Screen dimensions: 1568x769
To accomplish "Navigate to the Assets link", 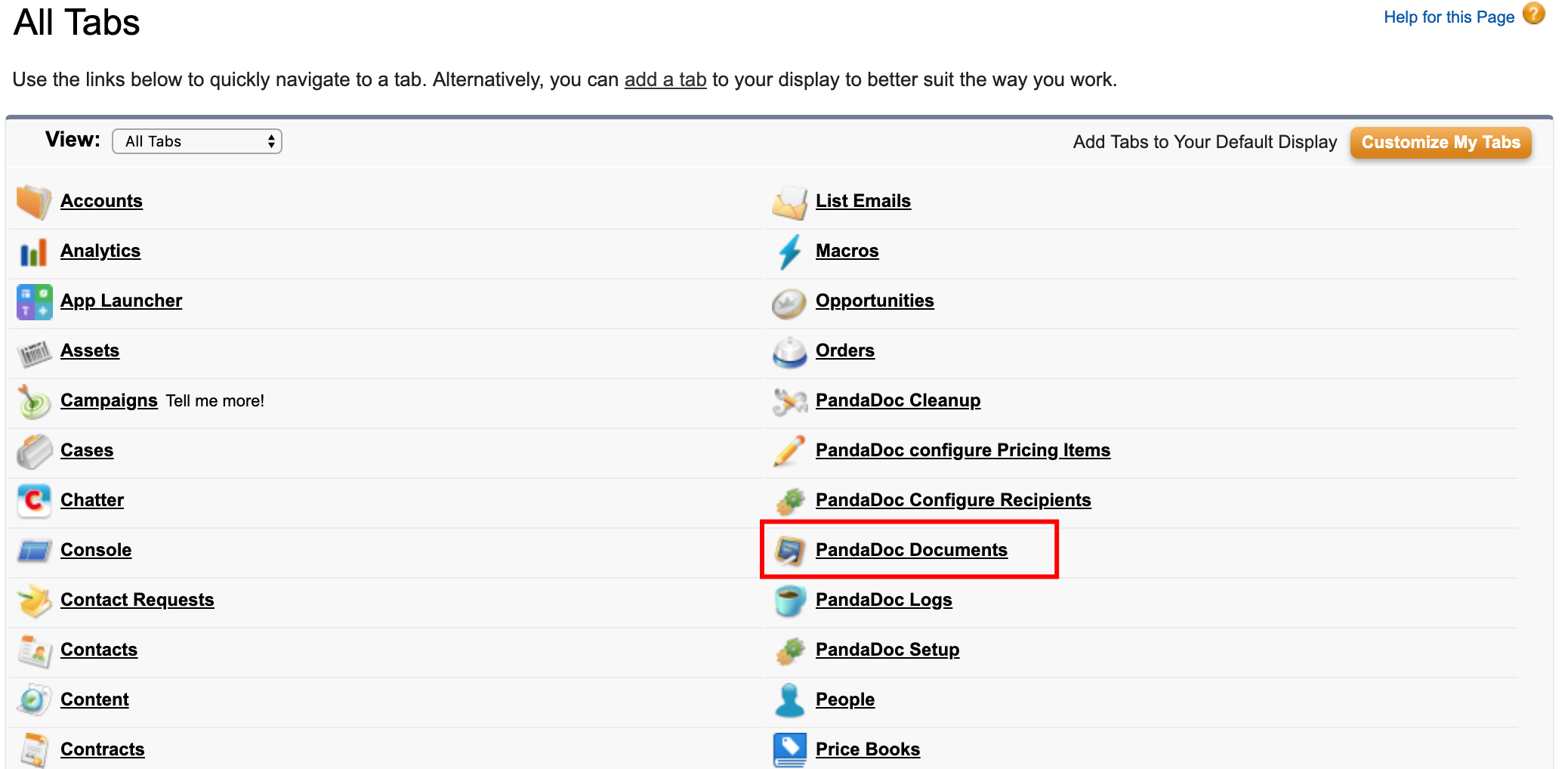I will (90, 351).
